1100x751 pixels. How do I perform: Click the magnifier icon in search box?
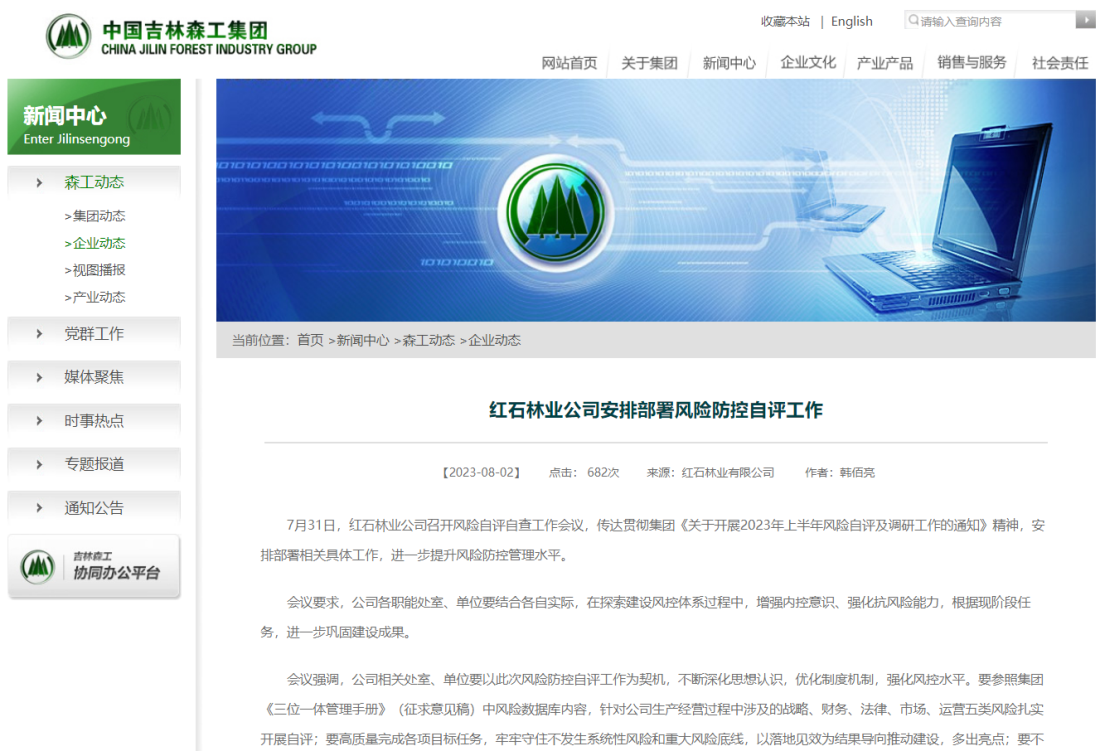click(x=913, y=20)
